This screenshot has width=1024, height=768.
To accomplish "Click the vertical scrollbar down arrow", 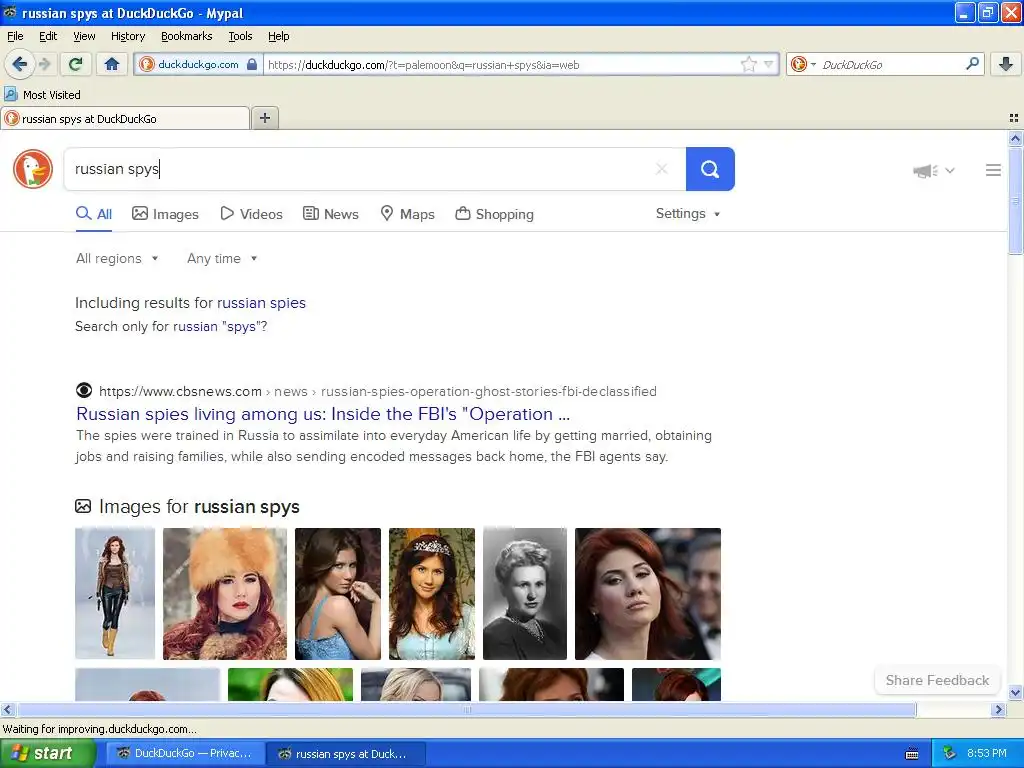I will [1015, 693].
